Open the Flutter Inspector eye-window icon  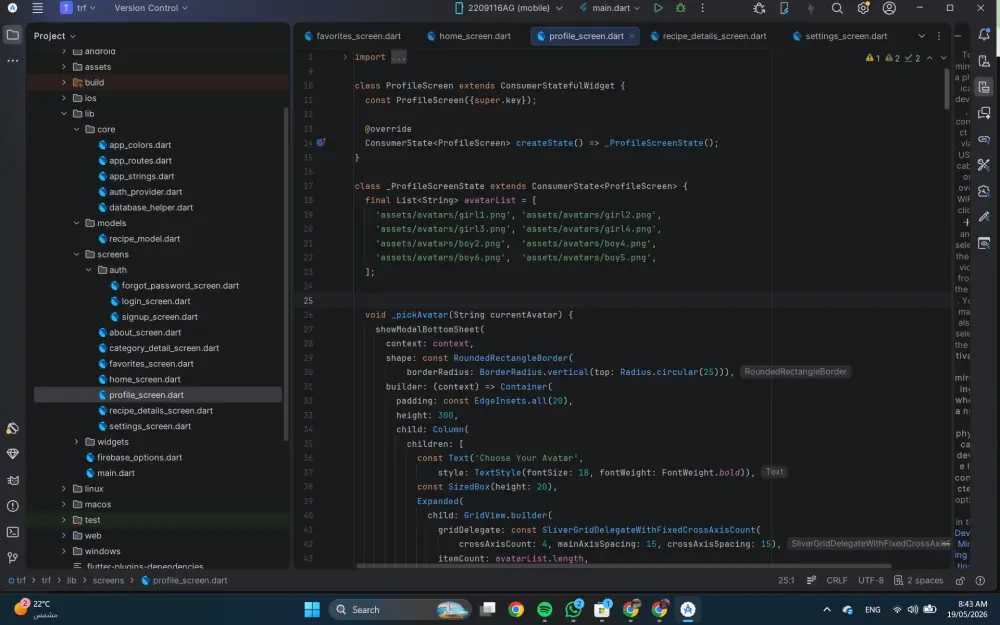tap(984, 244)
